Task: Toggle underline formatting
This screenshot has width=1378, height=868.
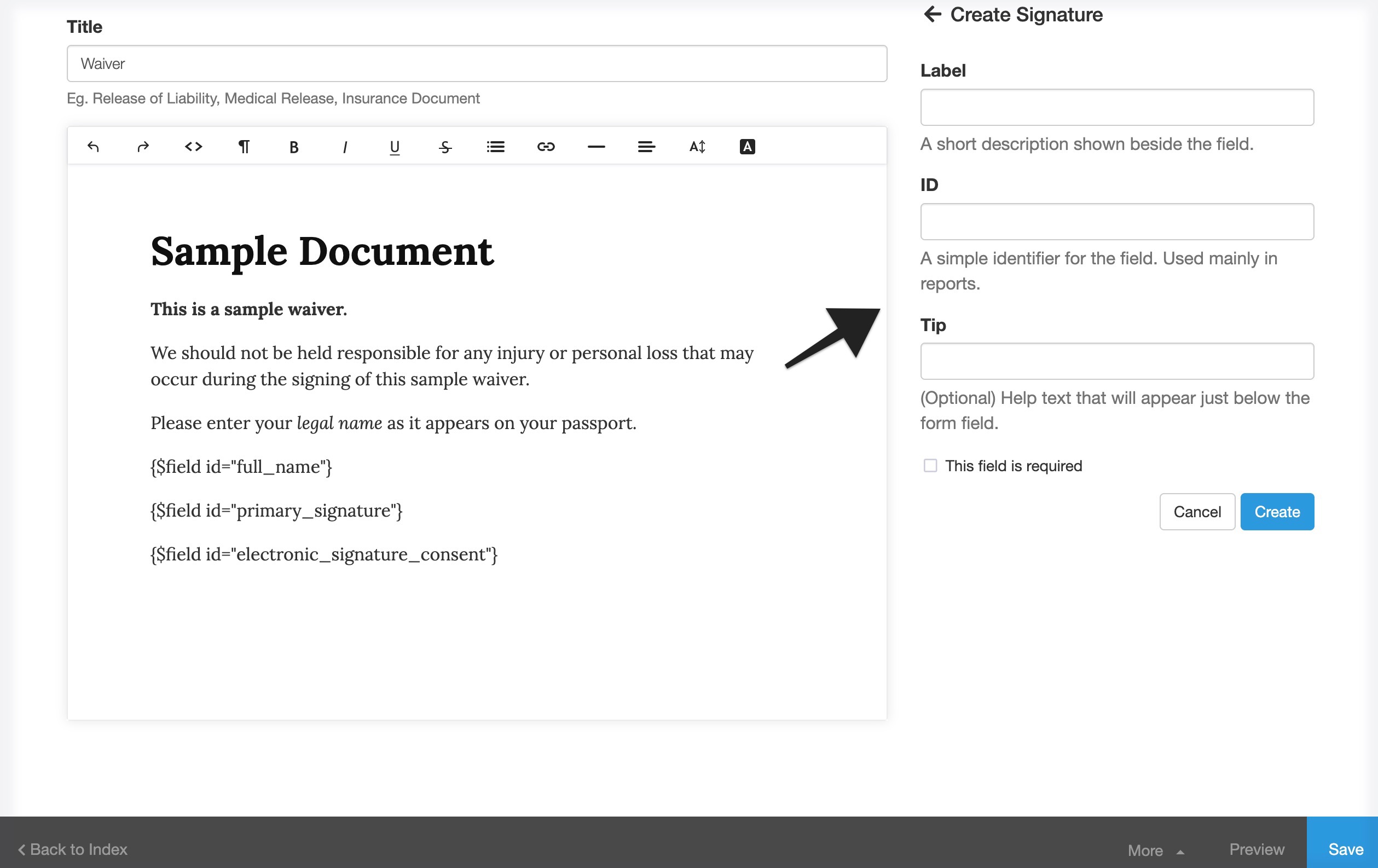Action: (395, 147)
